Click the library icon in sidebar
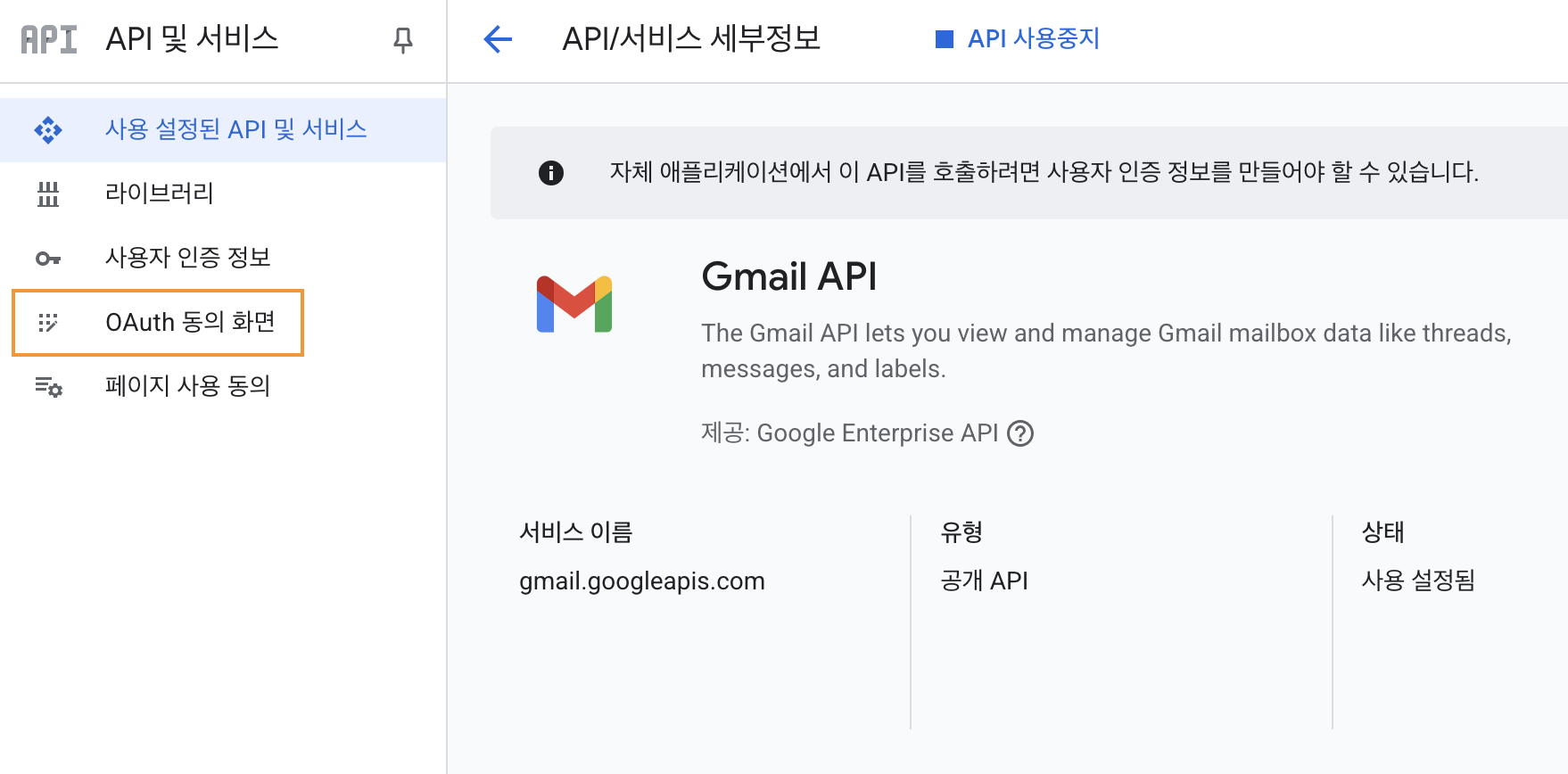The image size is (1568, 774). point(48,193)
